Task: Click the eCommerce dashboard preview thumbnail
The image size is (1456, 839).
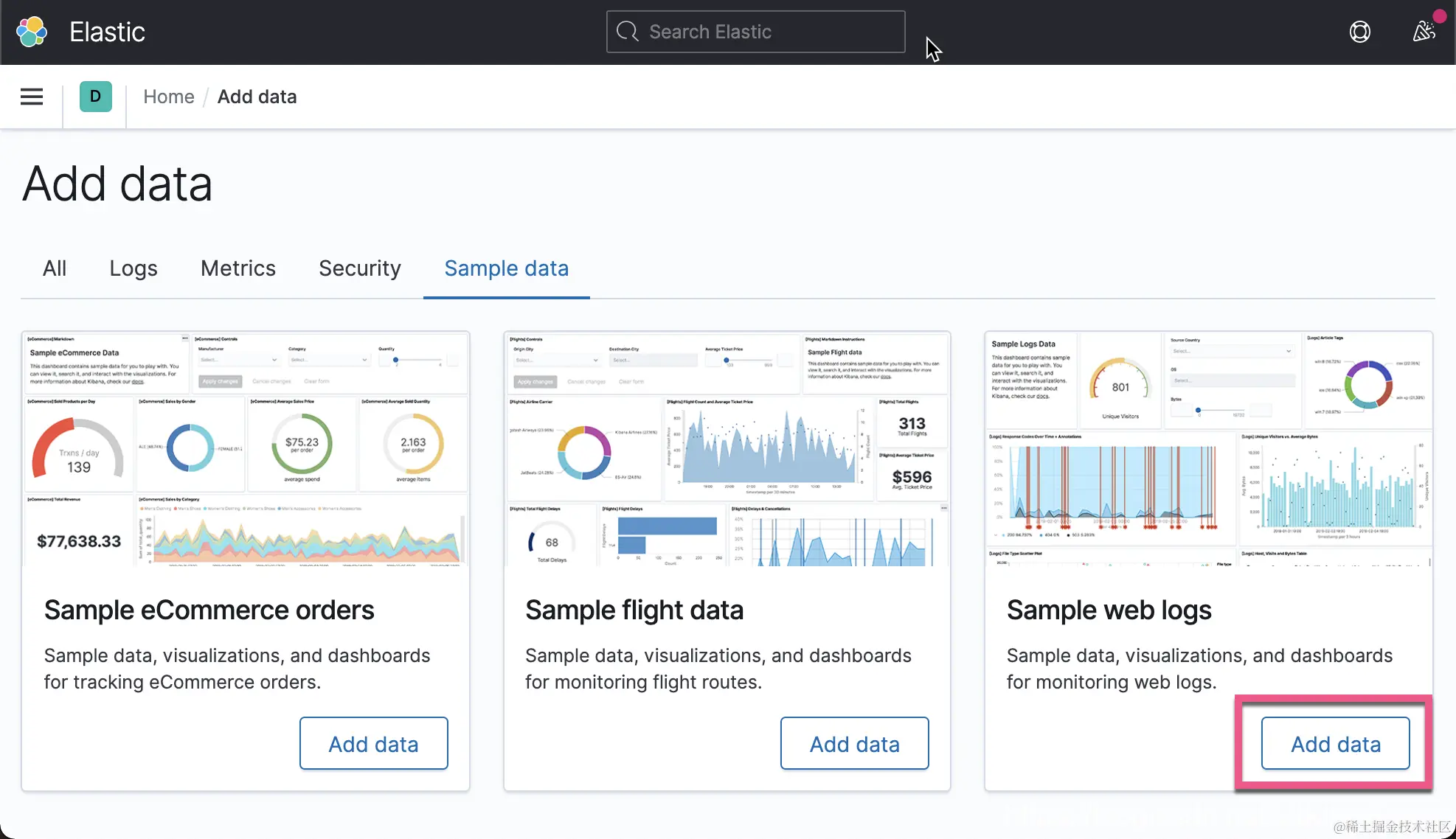Action: 246,449
